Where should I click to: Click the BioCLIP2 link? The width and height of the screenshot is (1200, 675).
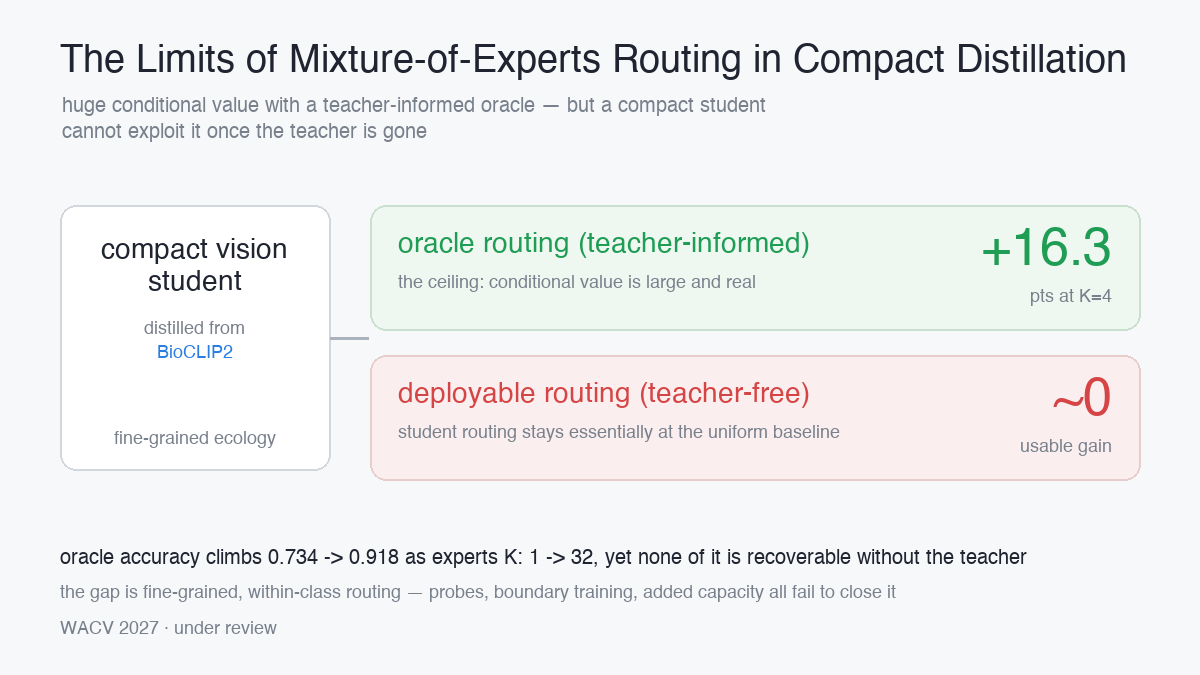coord(195,352)
